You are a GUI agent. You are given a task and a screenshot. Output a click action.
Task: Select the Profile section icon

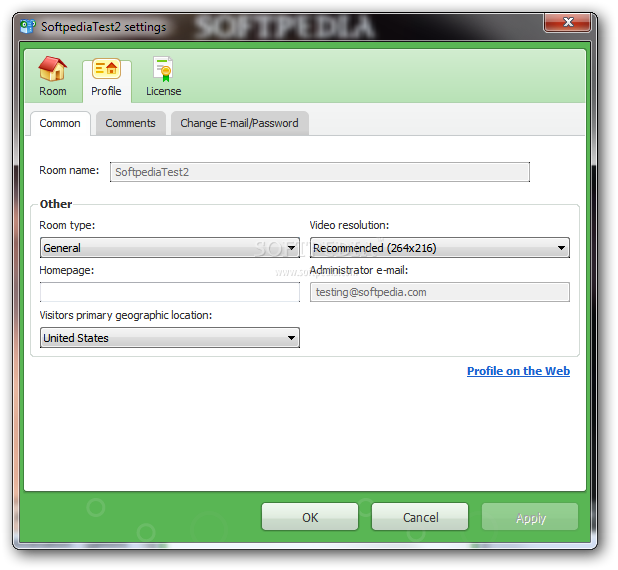(x=106, y=69)
